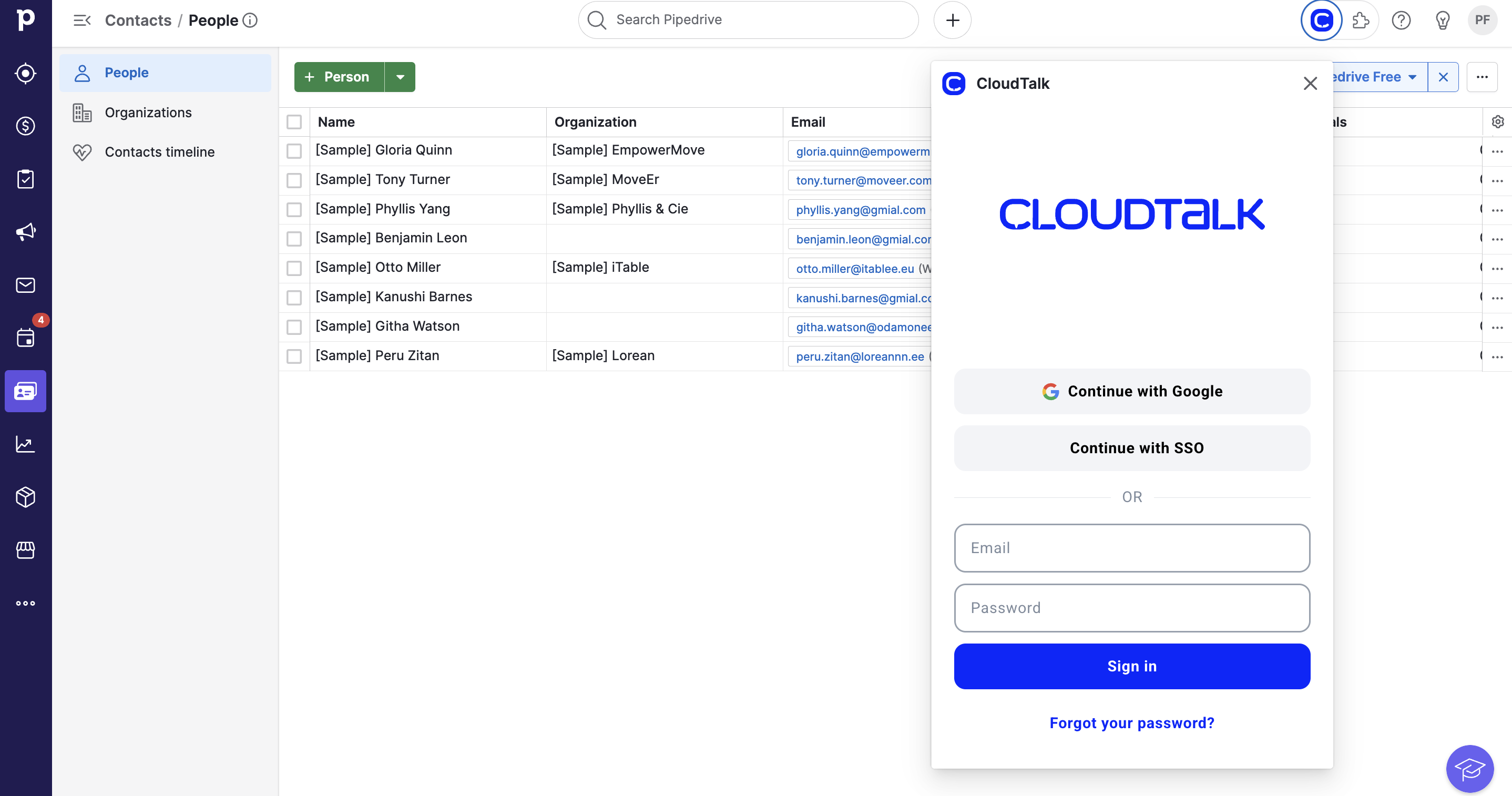Open Campaigns megaphone icon in sidebar
1512x796 pixels.
click(x=25, y=232)
